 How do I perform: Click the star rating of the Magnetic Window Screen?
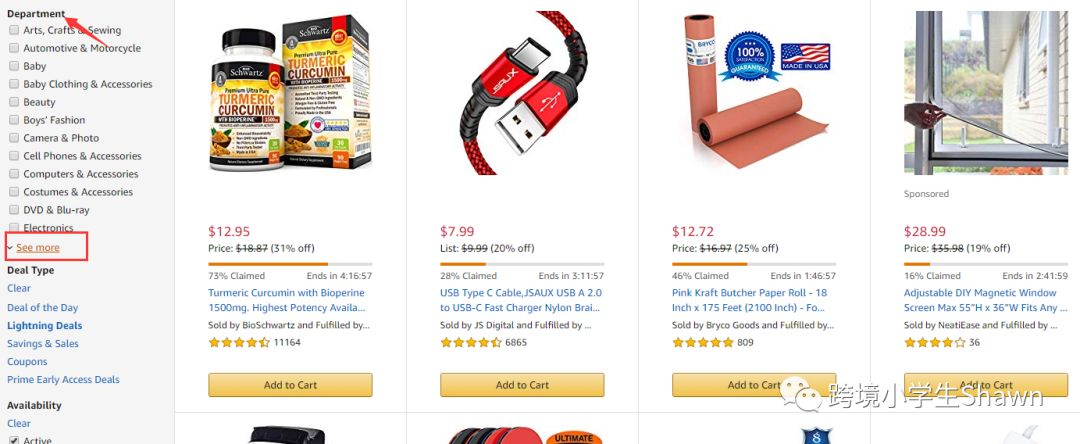click(x=935, y=342)
